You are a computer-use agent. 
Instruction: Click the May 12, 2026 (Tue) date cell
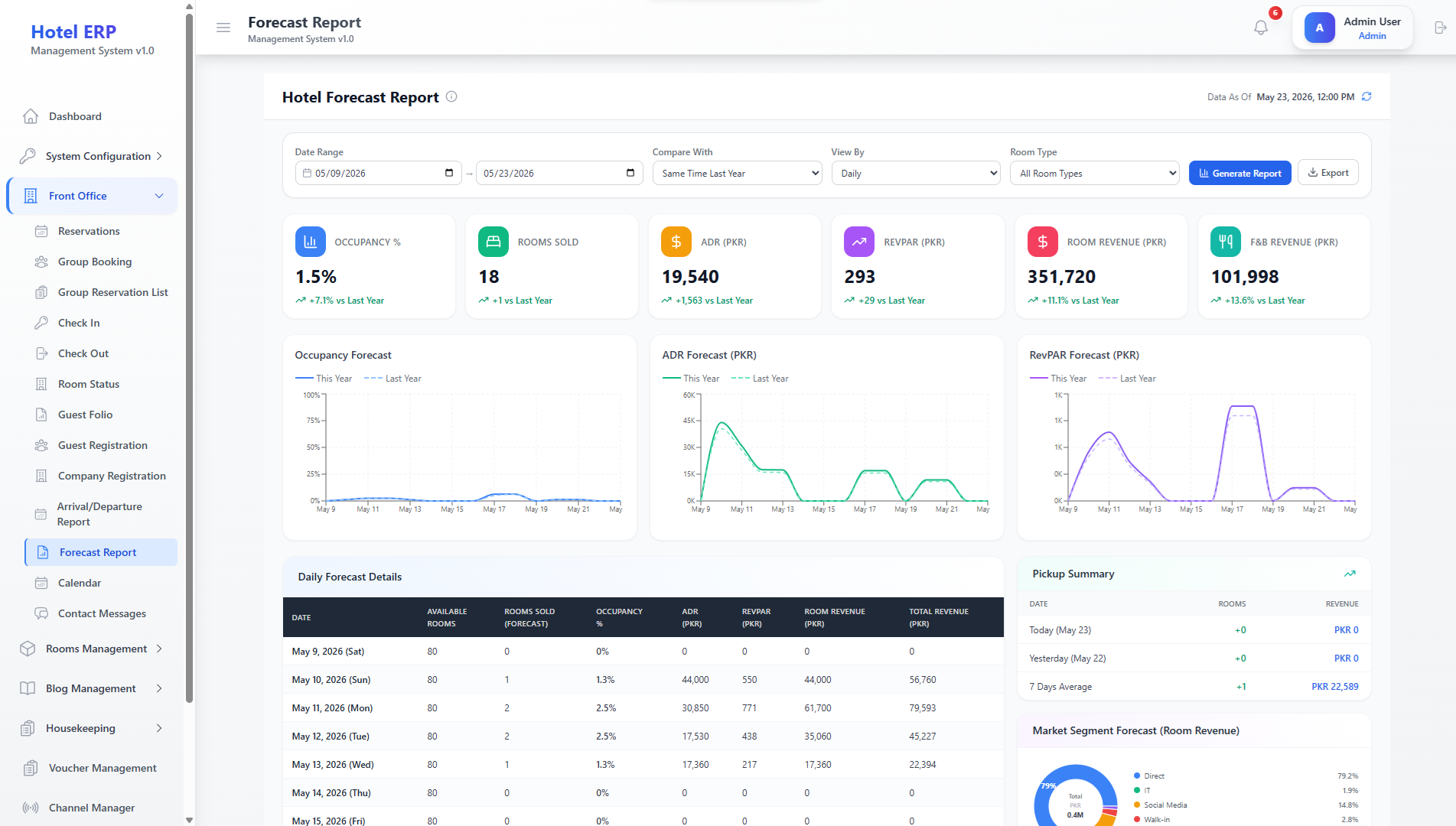tap(331, 737)
